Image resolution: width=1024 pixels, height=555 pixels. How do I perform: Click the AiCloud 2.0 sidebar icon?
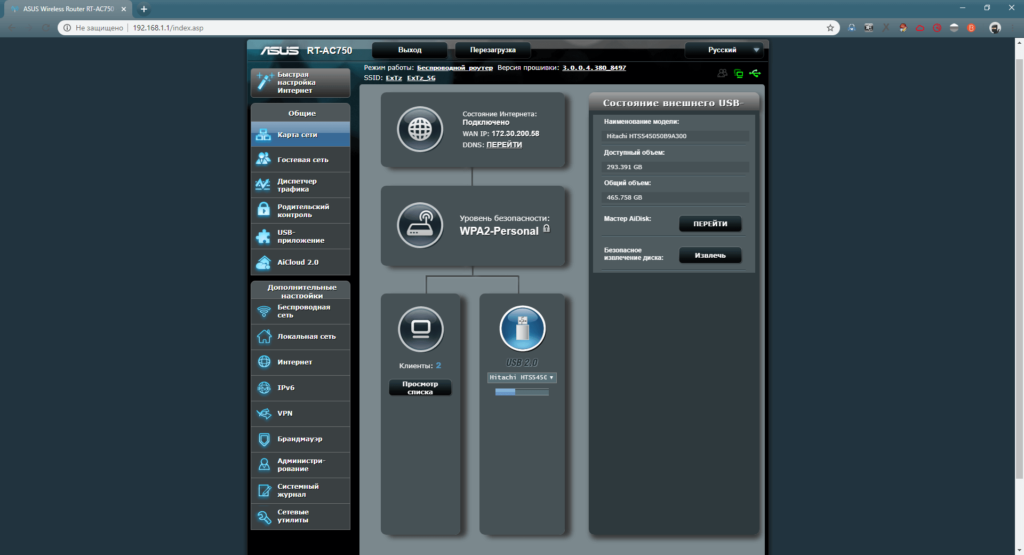tap(264, 262)
